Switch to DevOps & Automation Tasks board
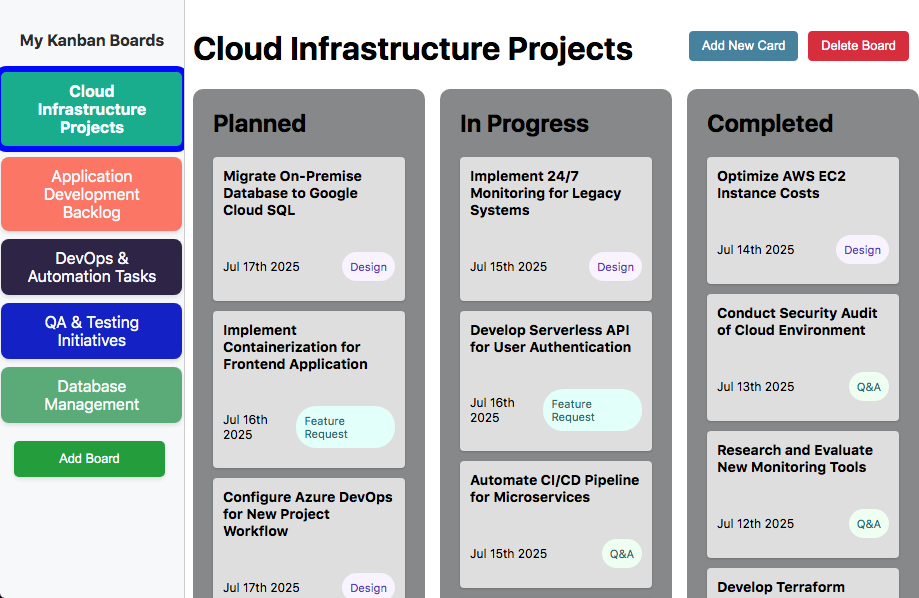919x598 pixels. (91, 267)
